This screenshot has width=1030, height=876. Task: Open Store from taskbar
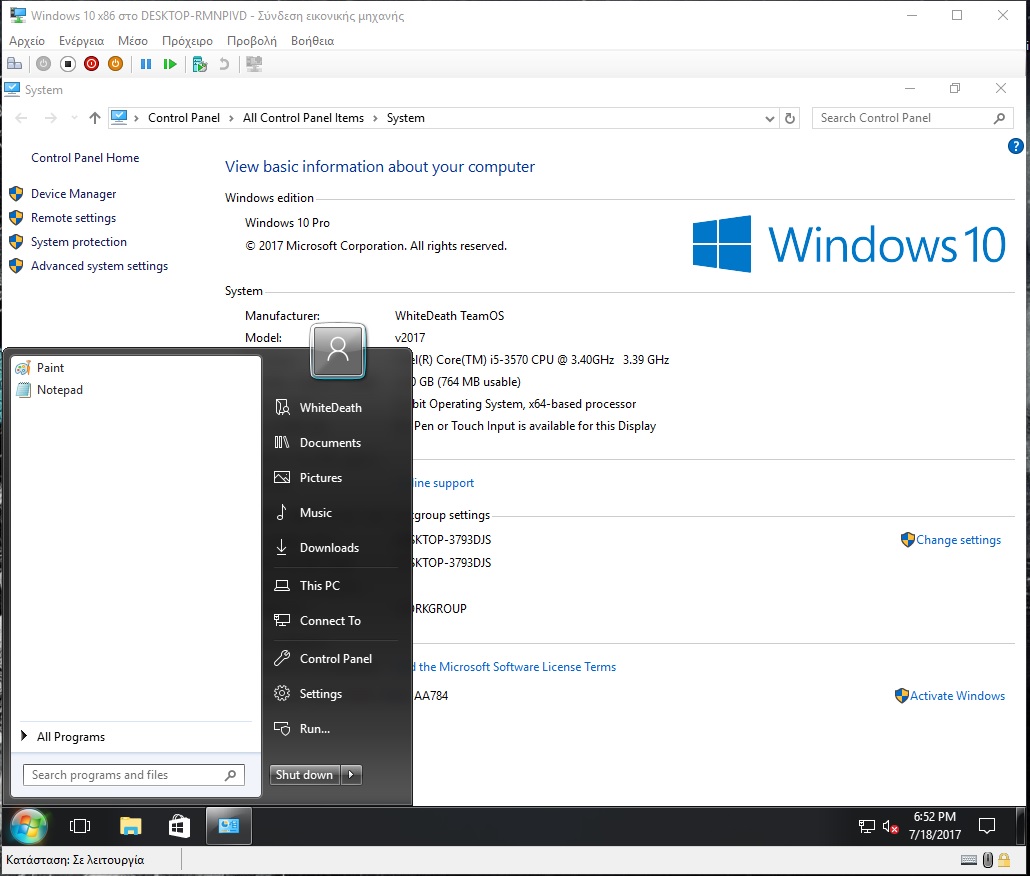179,826
